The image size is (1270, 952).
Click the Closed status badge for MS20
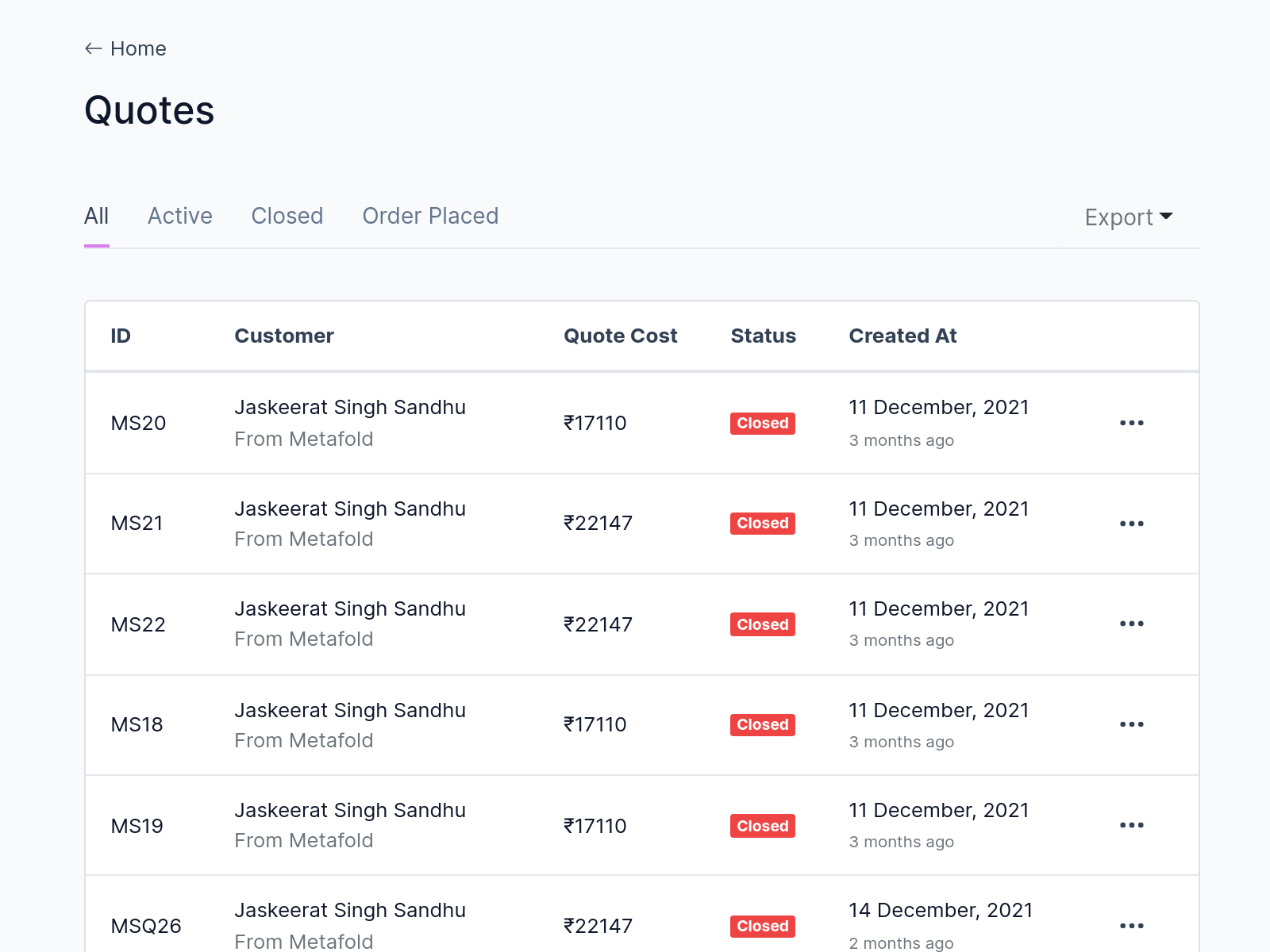pyautogui.click(x=763, y=423)
